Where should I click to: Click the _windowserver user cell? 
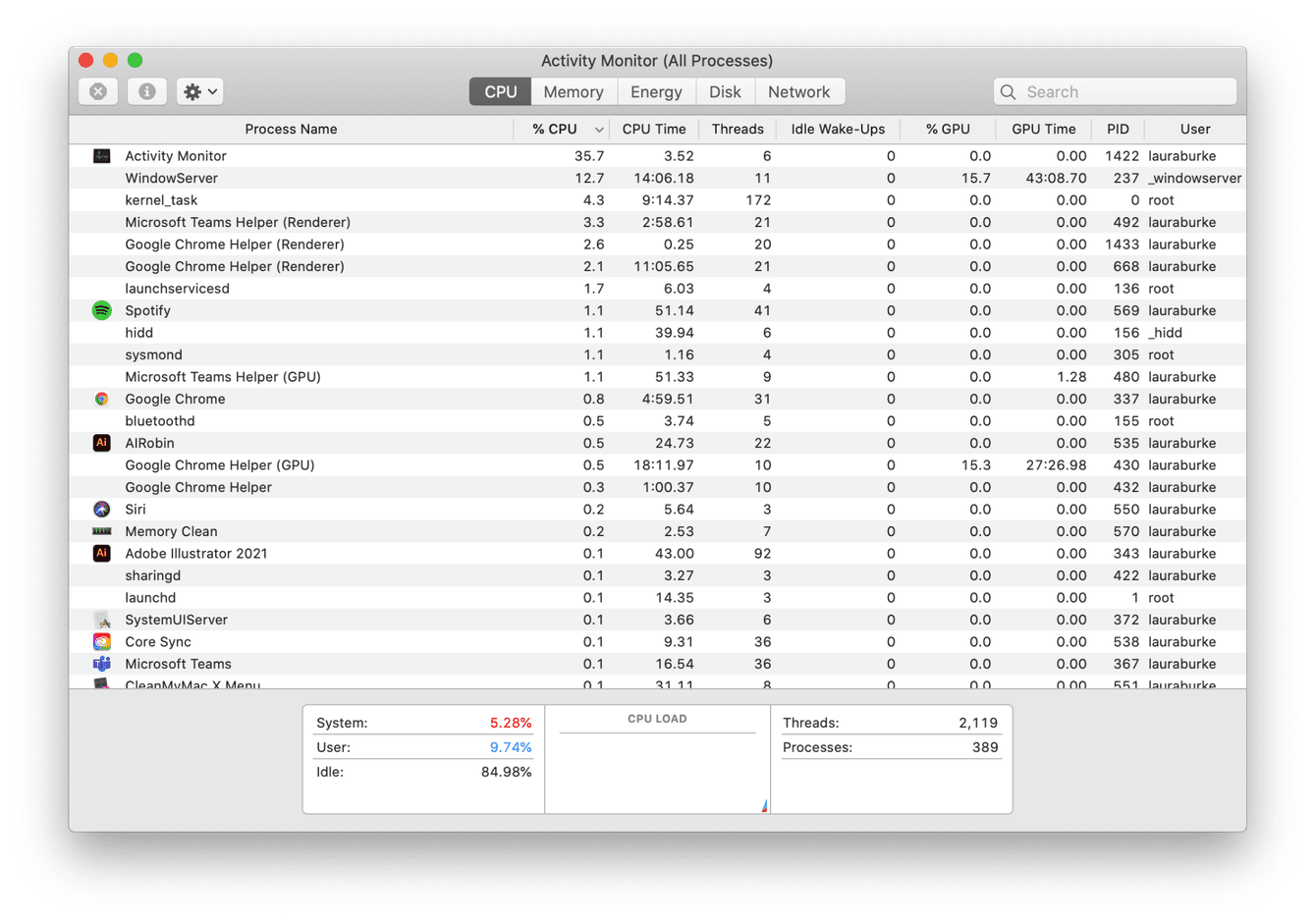pyautogui.click(x=1194, y=179)
